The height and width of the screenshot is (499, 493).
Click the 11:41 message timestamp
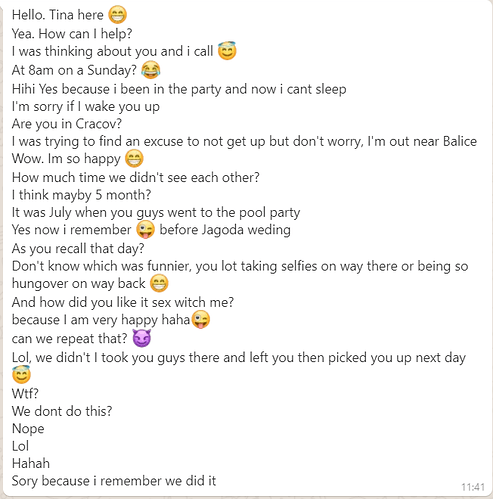tap(473, 487)
